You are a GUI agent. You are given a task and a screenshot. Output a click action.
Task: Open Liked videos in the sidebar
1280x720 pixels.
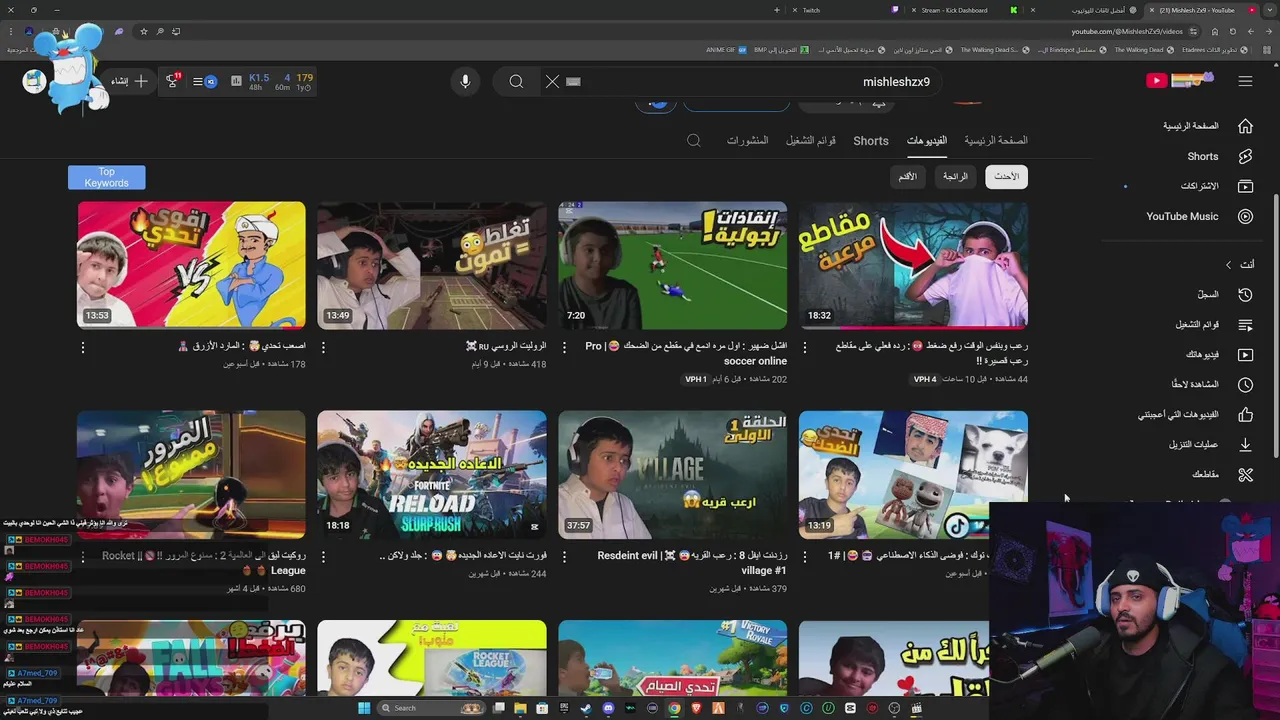(x=1195, y=414)
